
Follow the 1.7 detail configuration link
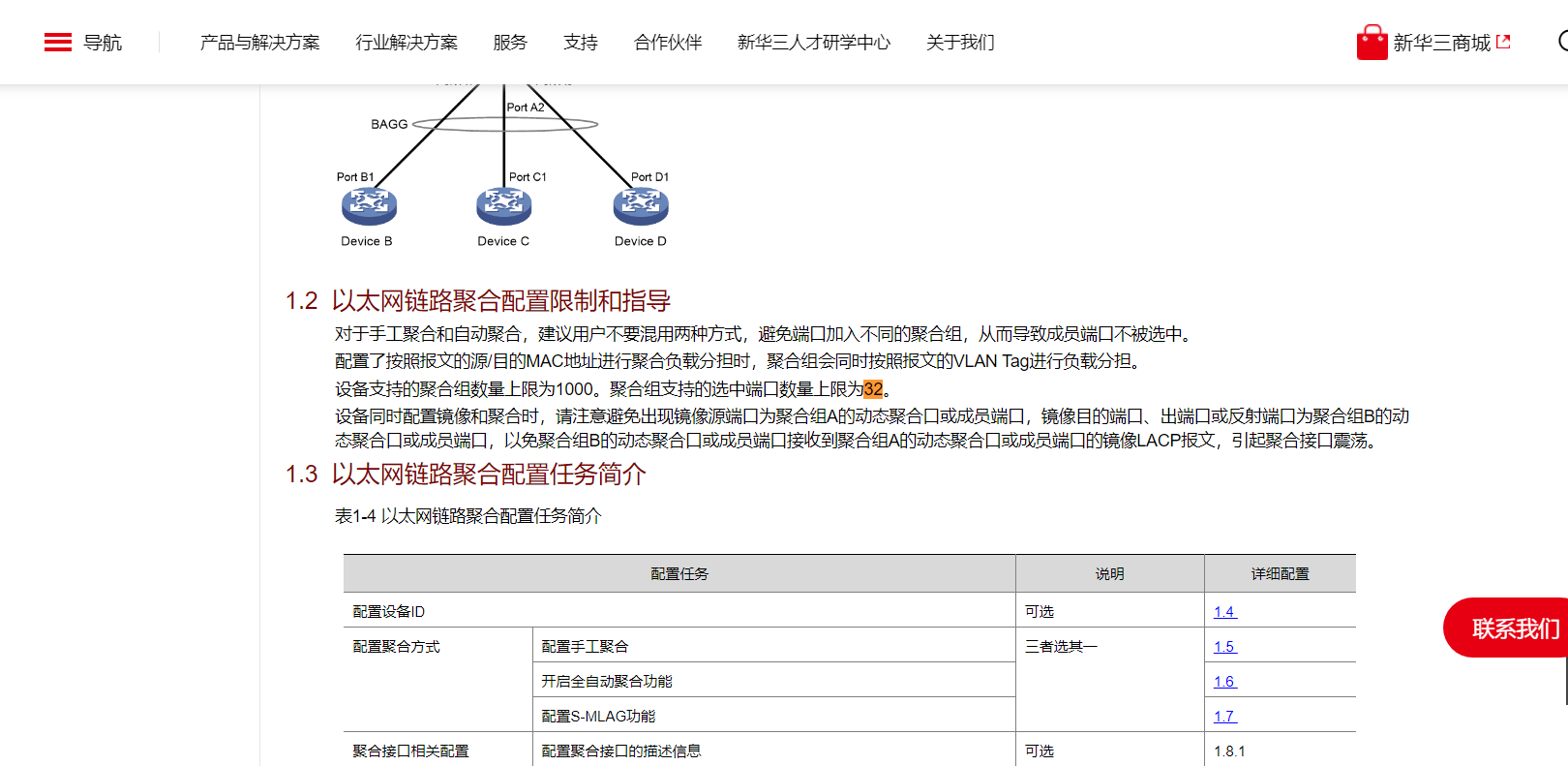(x=1225, y=717)
